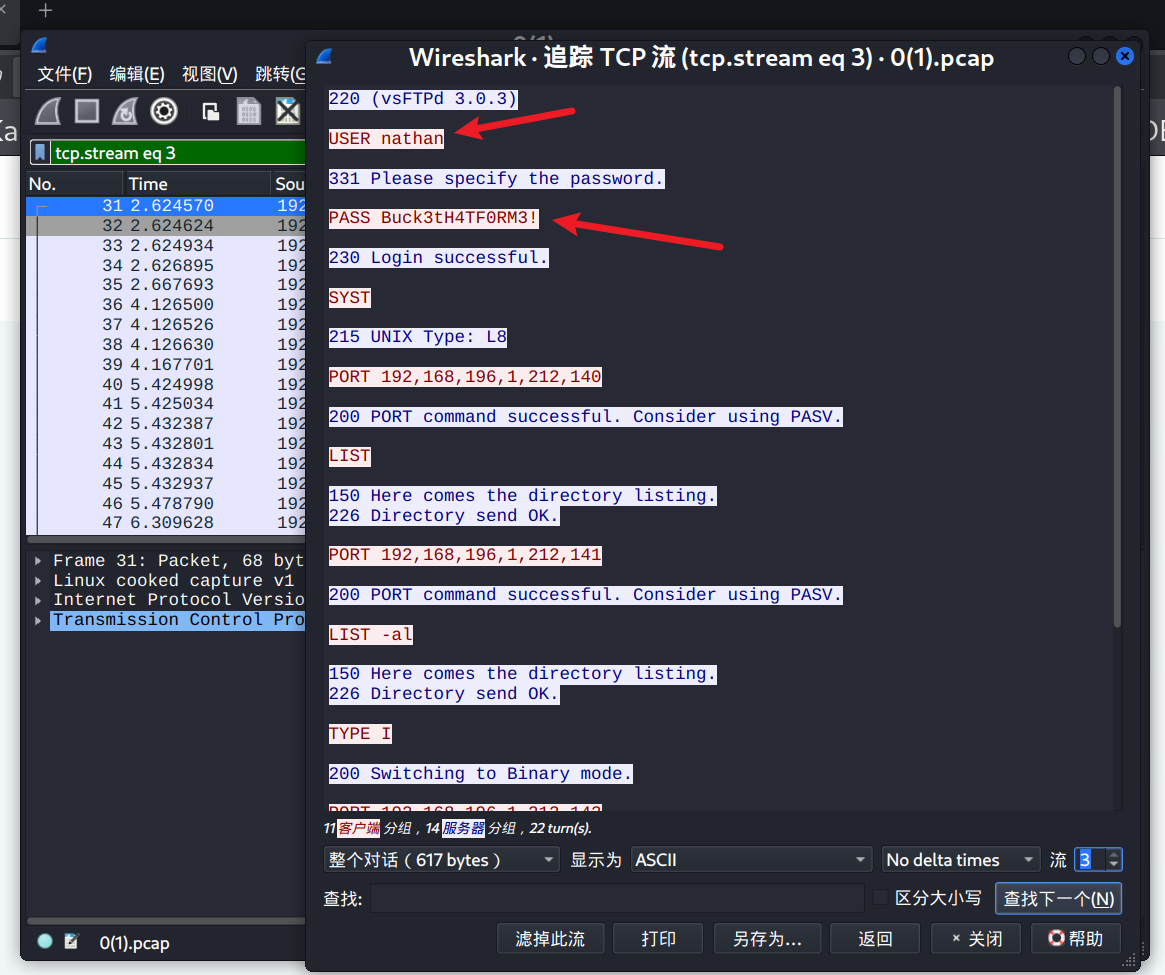Click the save capture file binary icon
Viewport: 1165px width, 975px height.
pos(249,111)
